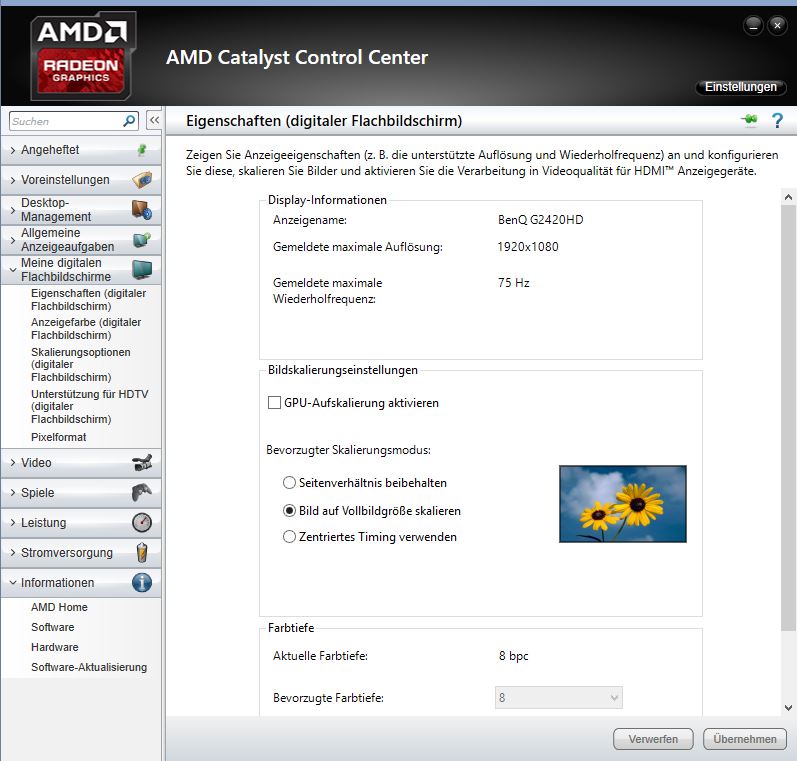Image resolution: width=797 pixels, height=761 pixels.
Task: Choose Zentriertes Timing verwenden option
Action: pos(289,536)
